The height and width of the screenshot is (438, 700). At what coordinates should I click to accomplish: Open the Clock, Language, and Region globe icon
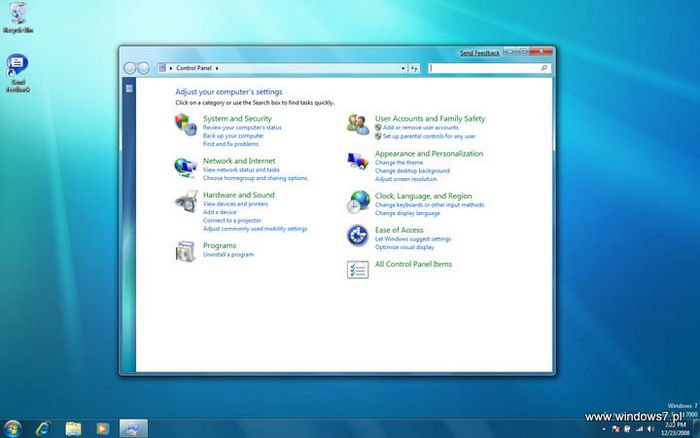pyautogui.click(x=358, y=202)
